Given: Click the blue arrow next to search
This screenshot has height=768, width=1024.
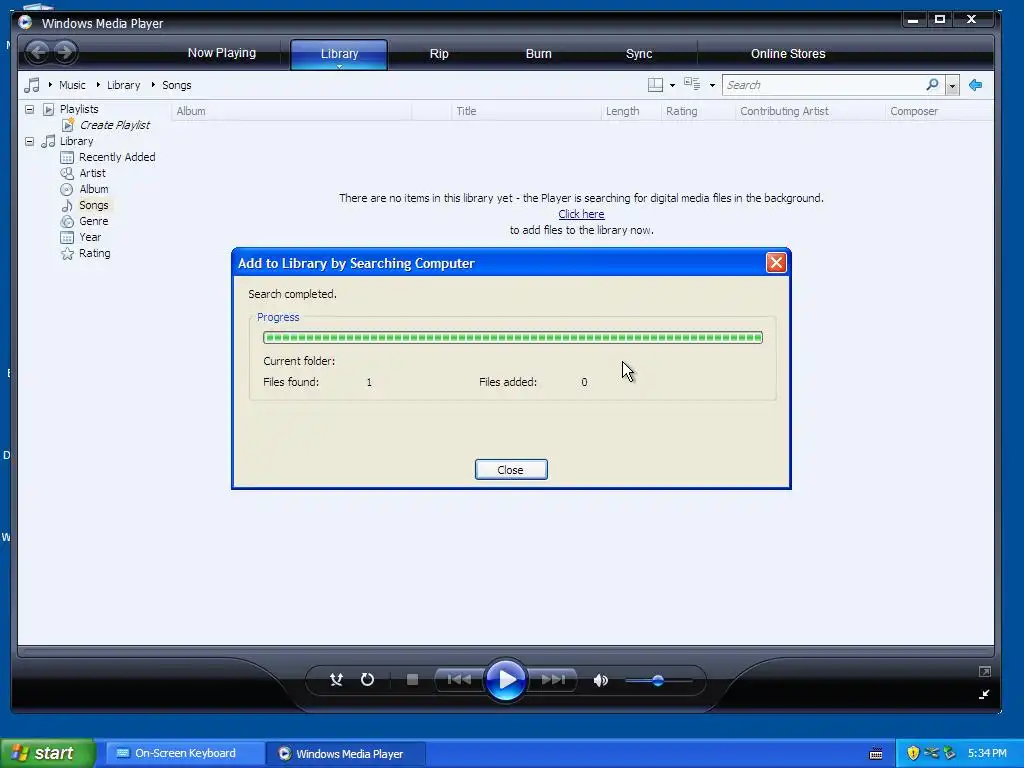Looking at the screenshot, I should point(976,85).
